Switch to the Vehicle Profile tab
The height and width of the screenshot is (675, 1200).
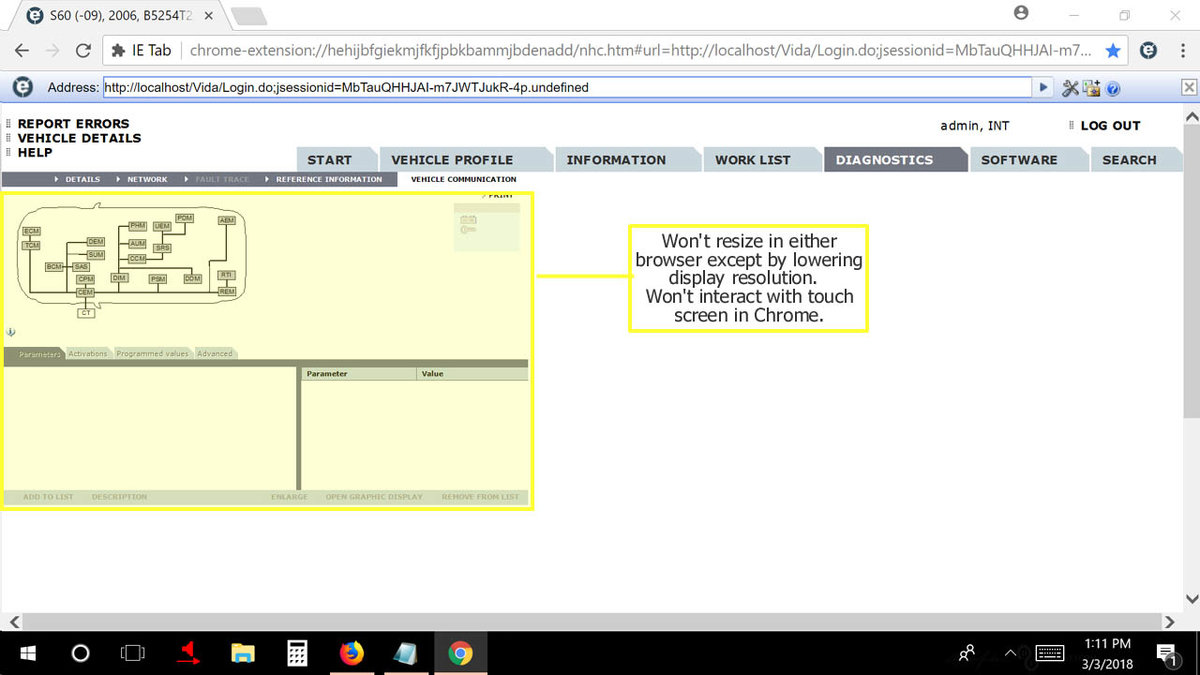451,160
